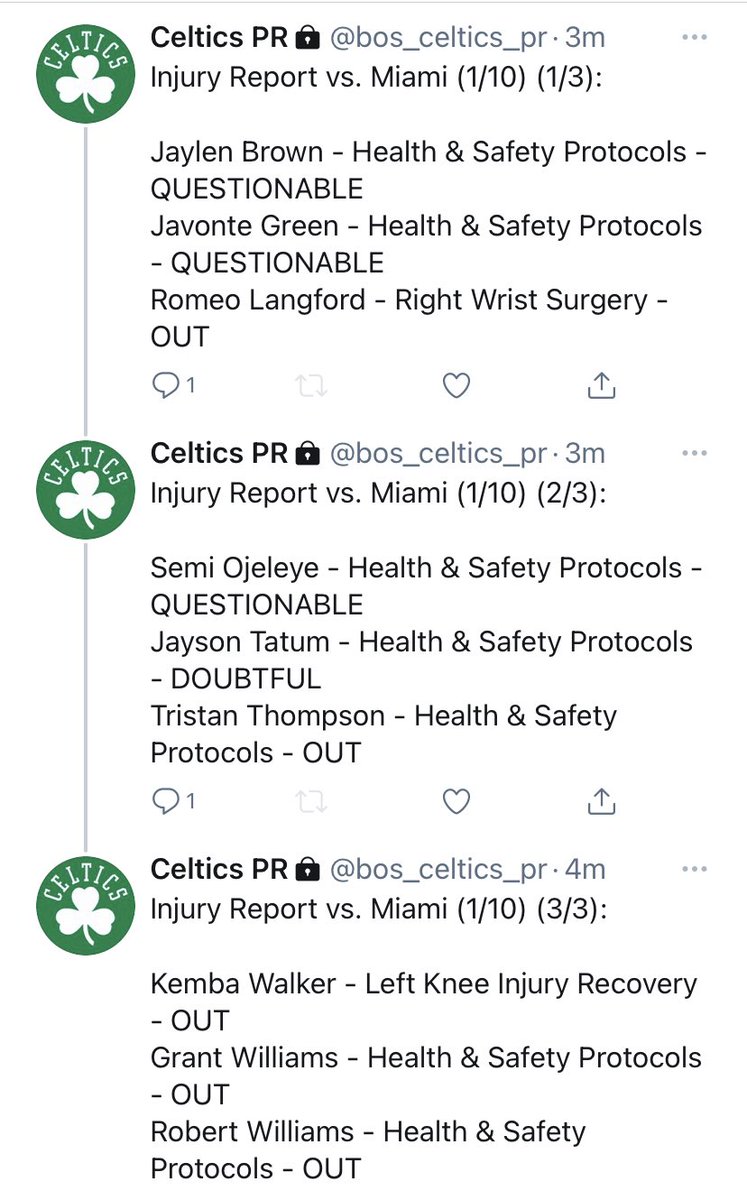Open the Celtics PR name on the second tweet
Image resolution: width=747 pixels, height=1200 pixels.
tap(219, 452)
